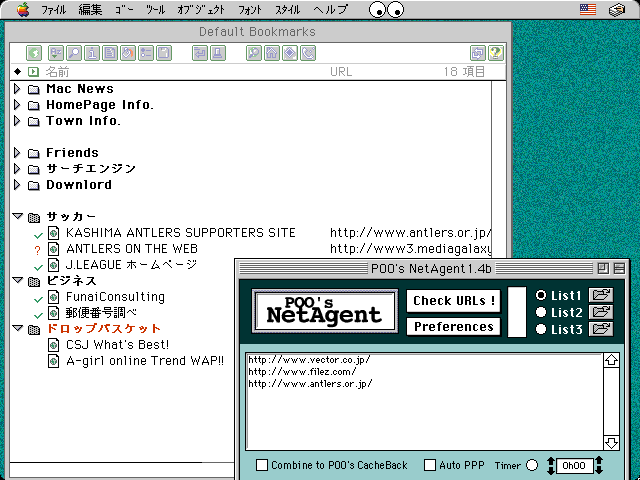Click the bulleted list toolbar icon
This screenshot has width=640, height=480.
coord(146,53)
